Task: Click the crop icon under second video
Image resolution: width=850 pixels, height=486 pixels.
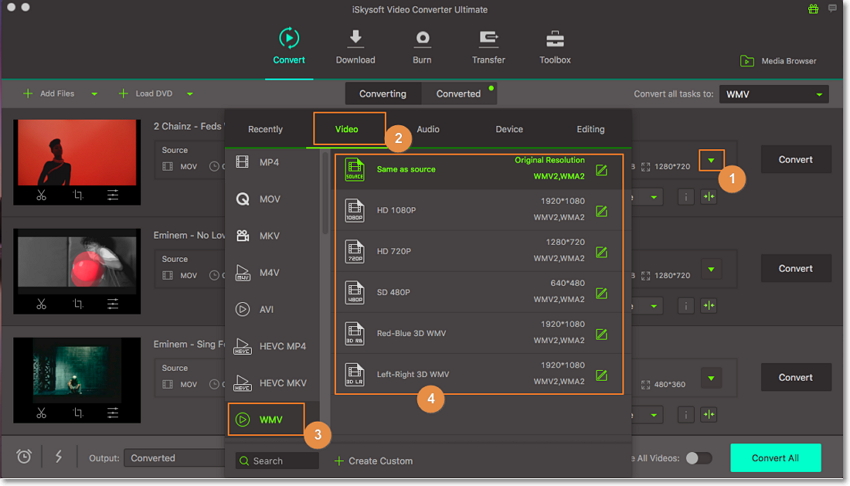Action: pyautogui.click(x=78, y=304)
